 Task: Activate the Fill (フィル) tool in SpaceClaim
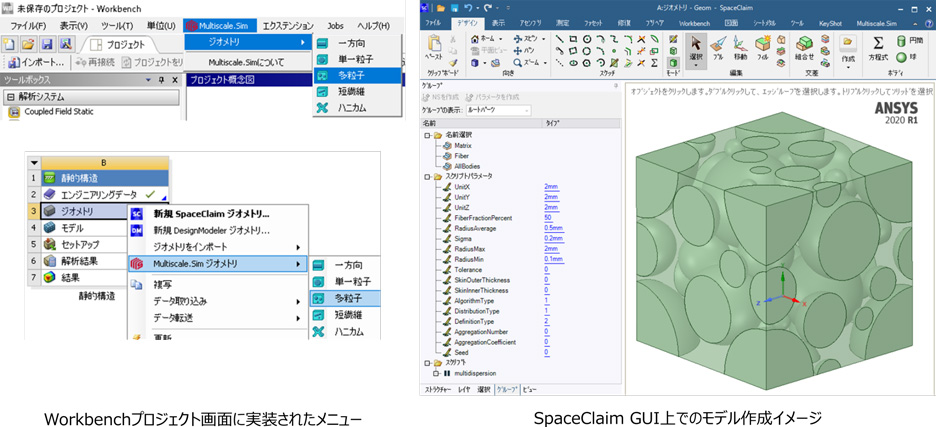coord(762,50)
